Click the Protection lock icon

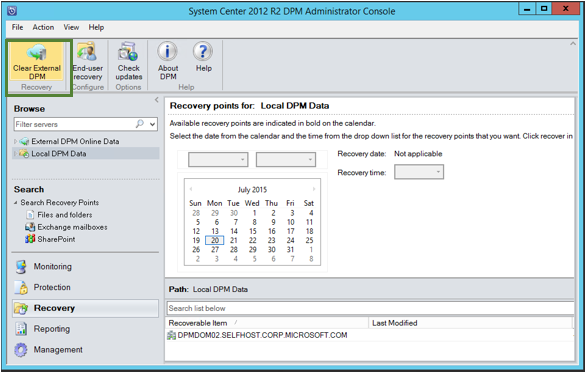21,288
